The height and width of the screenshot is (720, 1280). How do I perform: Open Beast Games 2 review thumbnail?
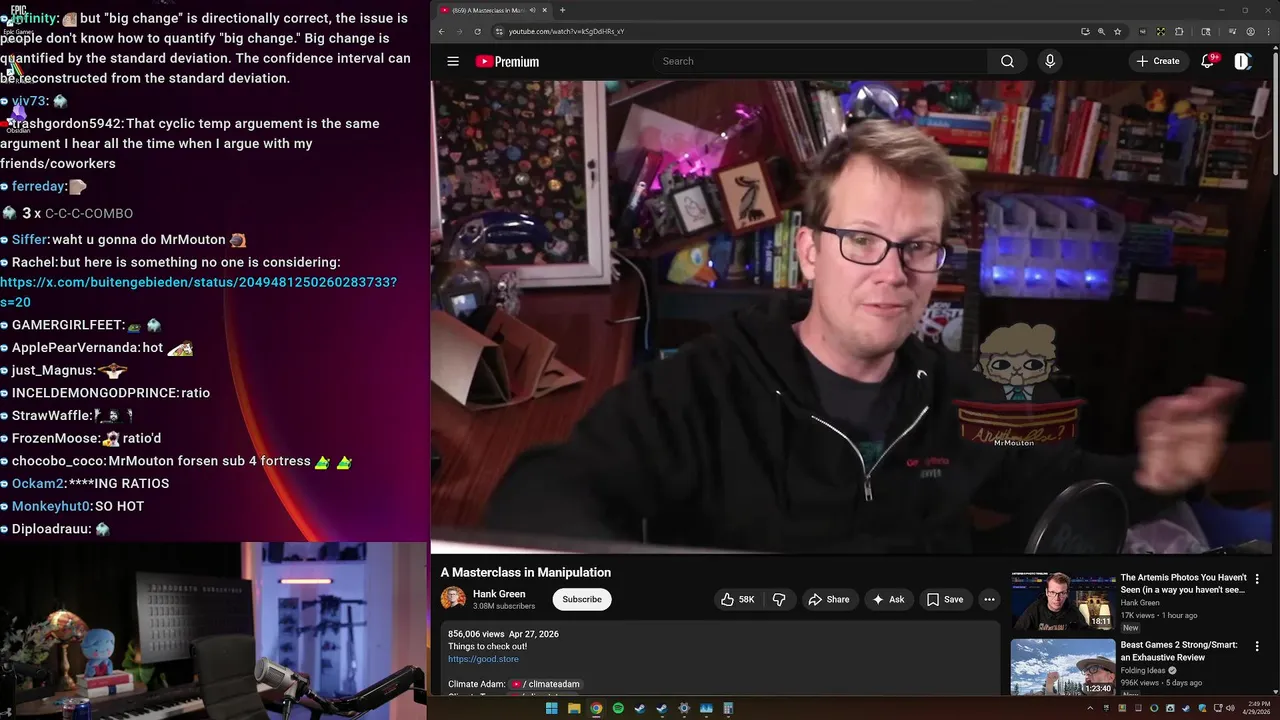pyautogui.click(x=1063, y=667)
